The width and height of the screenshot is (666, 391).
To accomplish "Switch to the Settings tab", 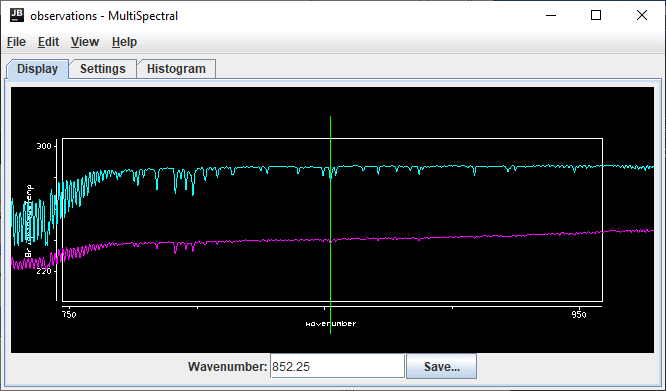I will 103,69.
